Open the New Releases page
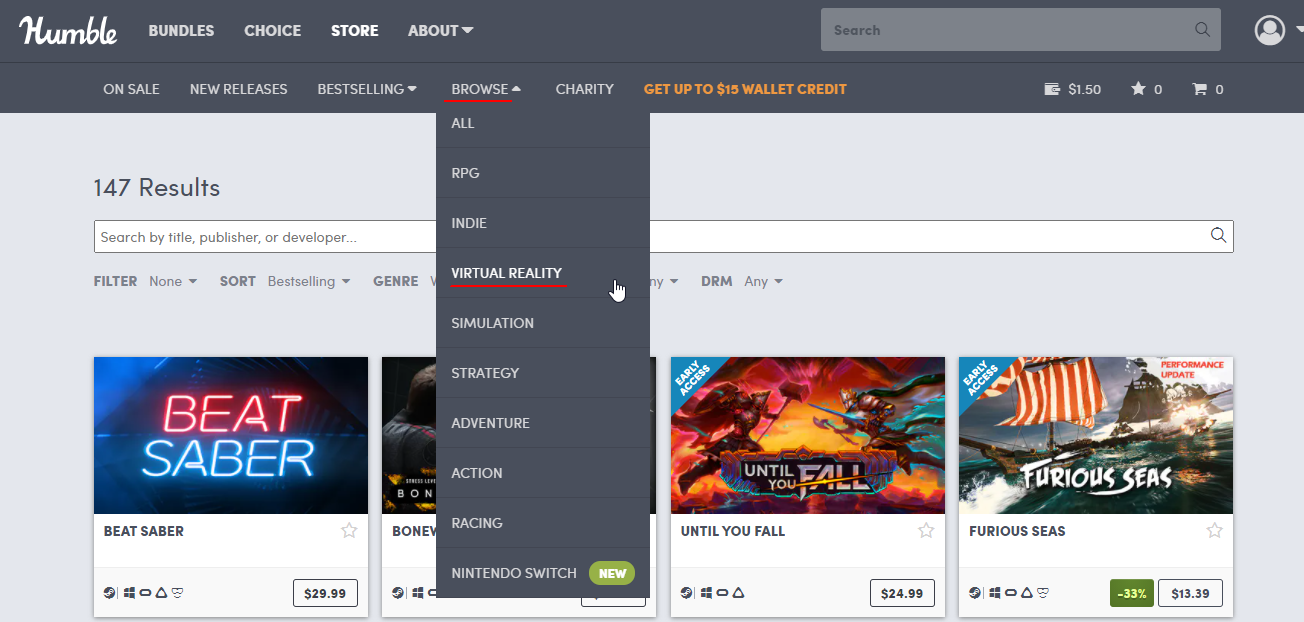 [238, 89]
